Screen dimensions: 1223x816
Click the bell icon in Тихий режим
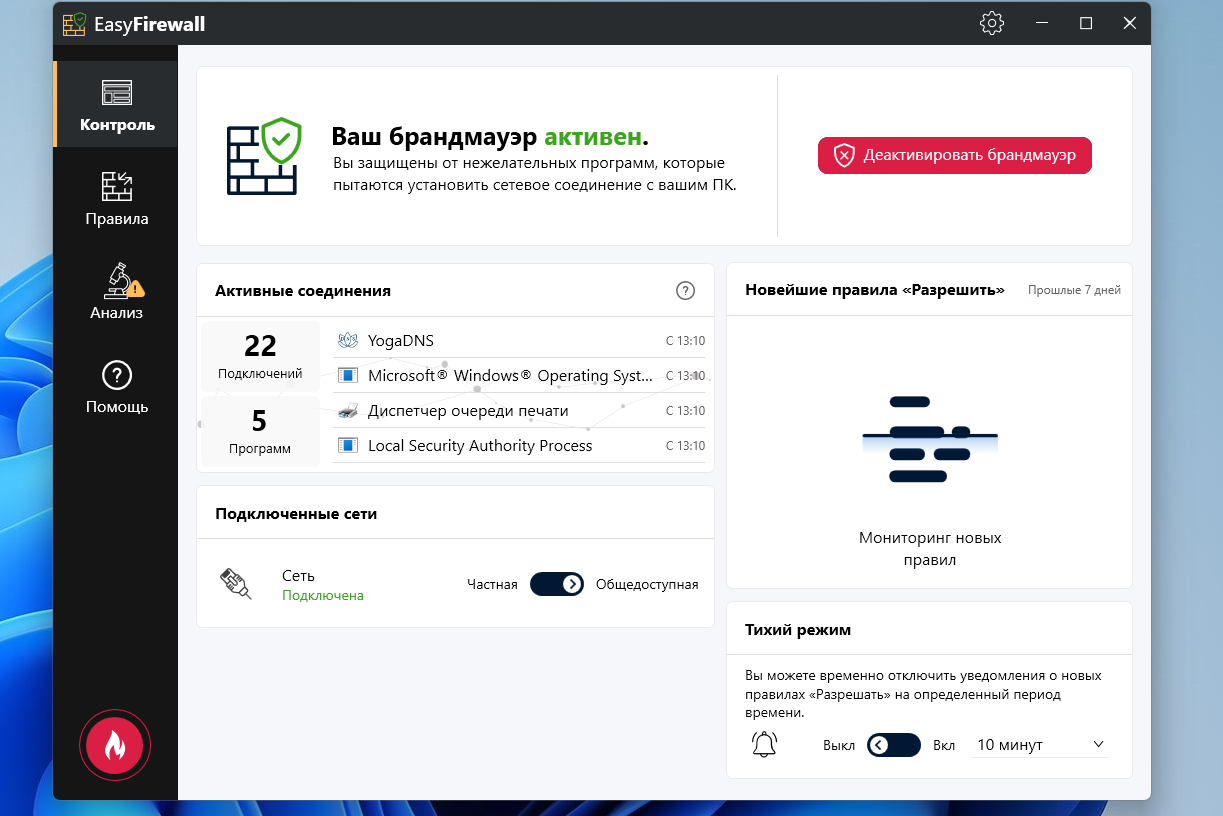point(764,745)
